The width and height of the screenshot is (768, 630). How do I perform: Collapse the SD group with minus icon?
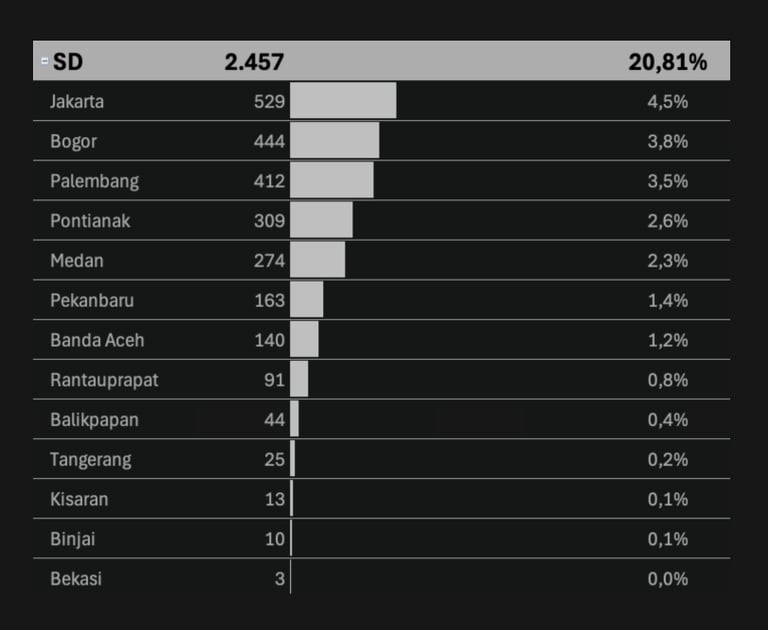45,61
